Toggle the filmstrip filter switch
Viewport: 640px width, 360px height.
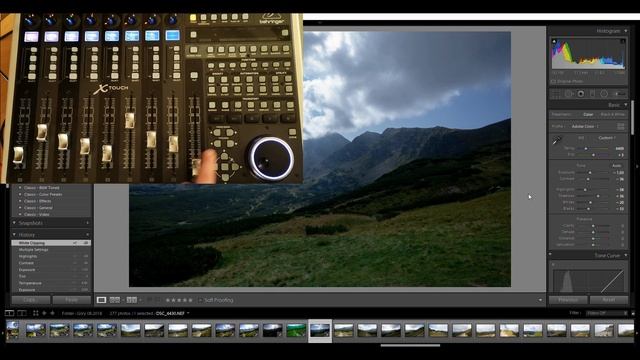tap(633, 313)
